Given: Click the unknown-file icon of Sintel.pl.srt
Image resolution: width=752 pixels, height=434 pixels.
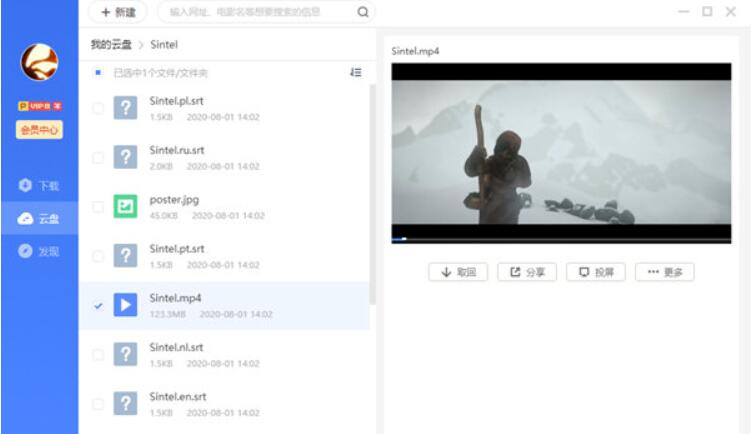Looking at the screenshot, I should (x=125, y=108).
